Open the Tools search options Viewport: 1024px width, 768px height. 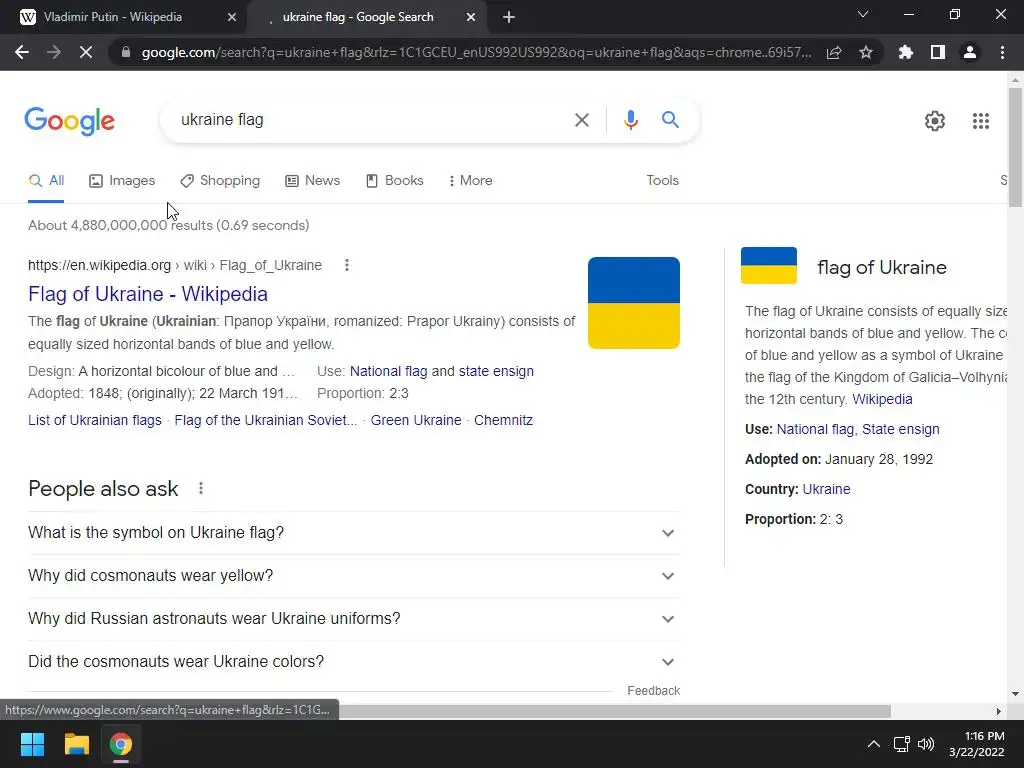[x=662, y=181]
